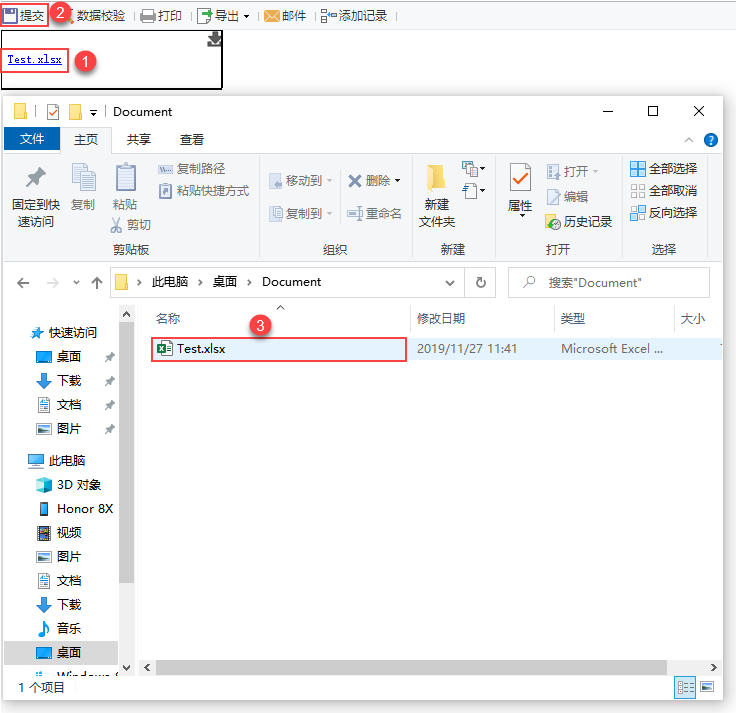Sort by the 名称 column header
Image resolution: width=736 pixels, height=713 pixels.
pos(168,319)
